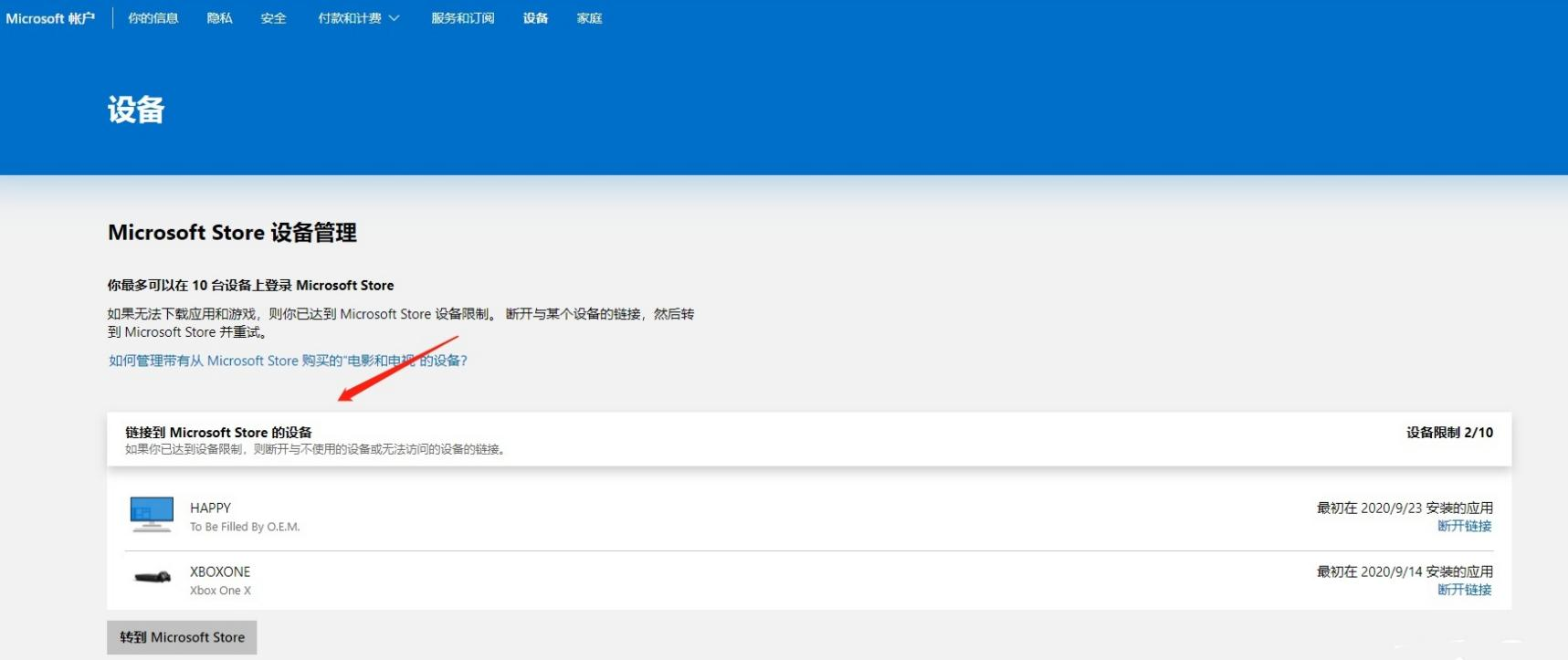Open 服务和订阅 in the navigation bar
1568x660 pixels.
pos(462,18)
